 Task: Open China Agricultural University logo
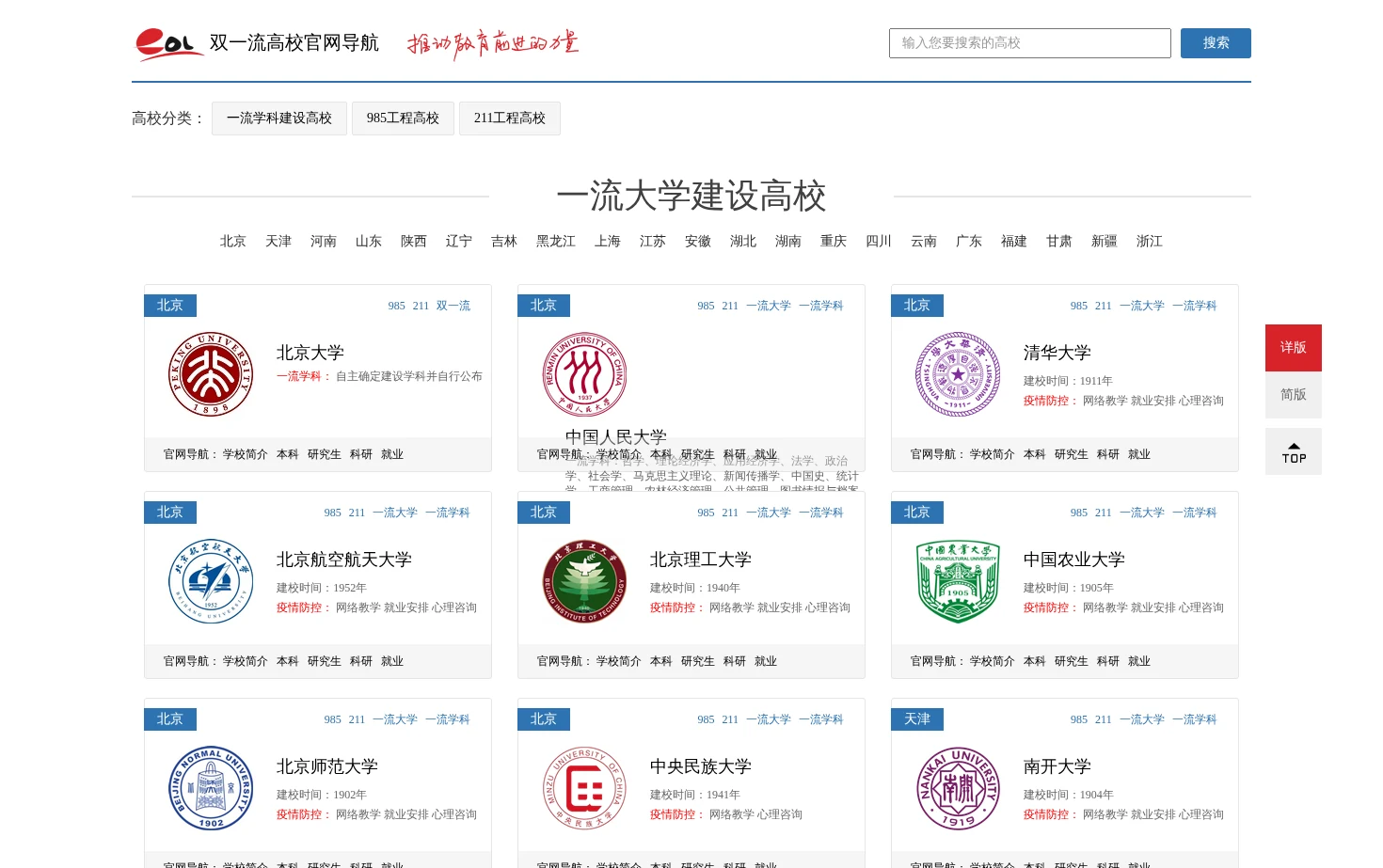coord(958,581)
